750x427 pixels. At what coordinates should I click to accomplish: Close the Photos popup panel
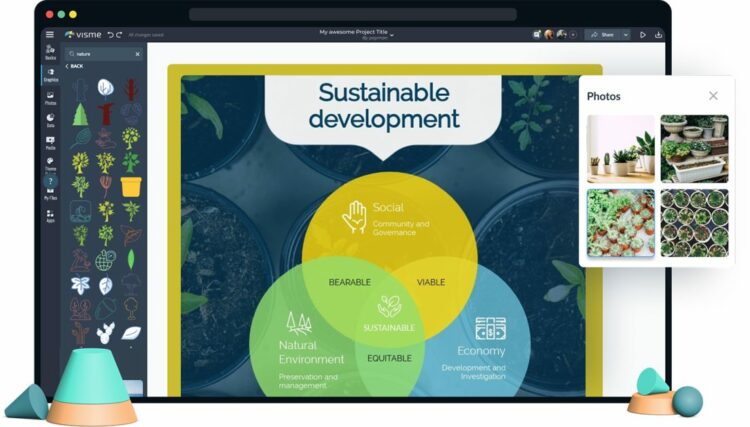pos(713,96)
